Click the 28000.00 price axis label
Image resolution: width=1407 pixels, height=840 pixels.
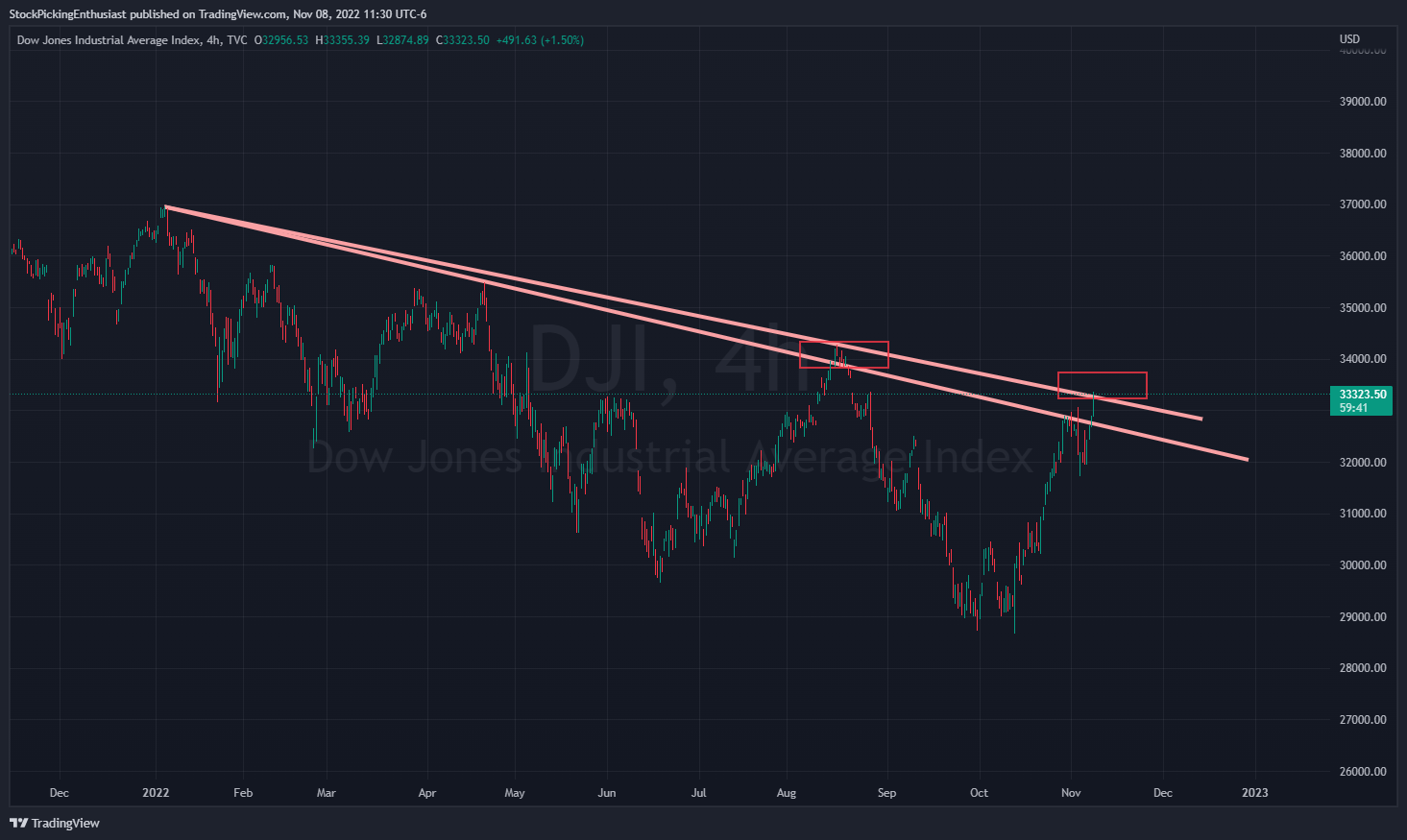[x=1363, y=668]
